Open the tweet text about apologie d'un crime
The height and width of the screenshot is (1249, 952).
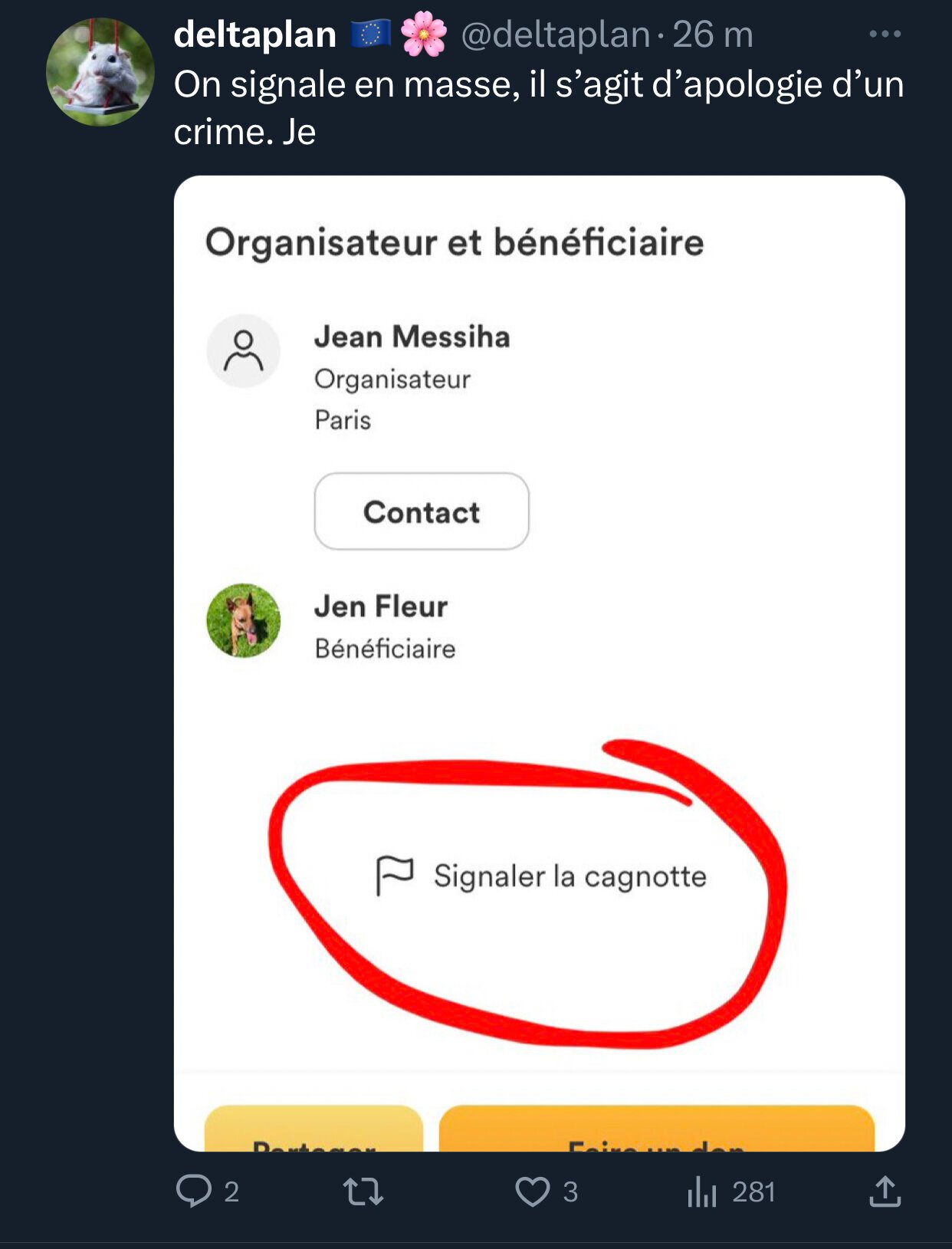539,107
